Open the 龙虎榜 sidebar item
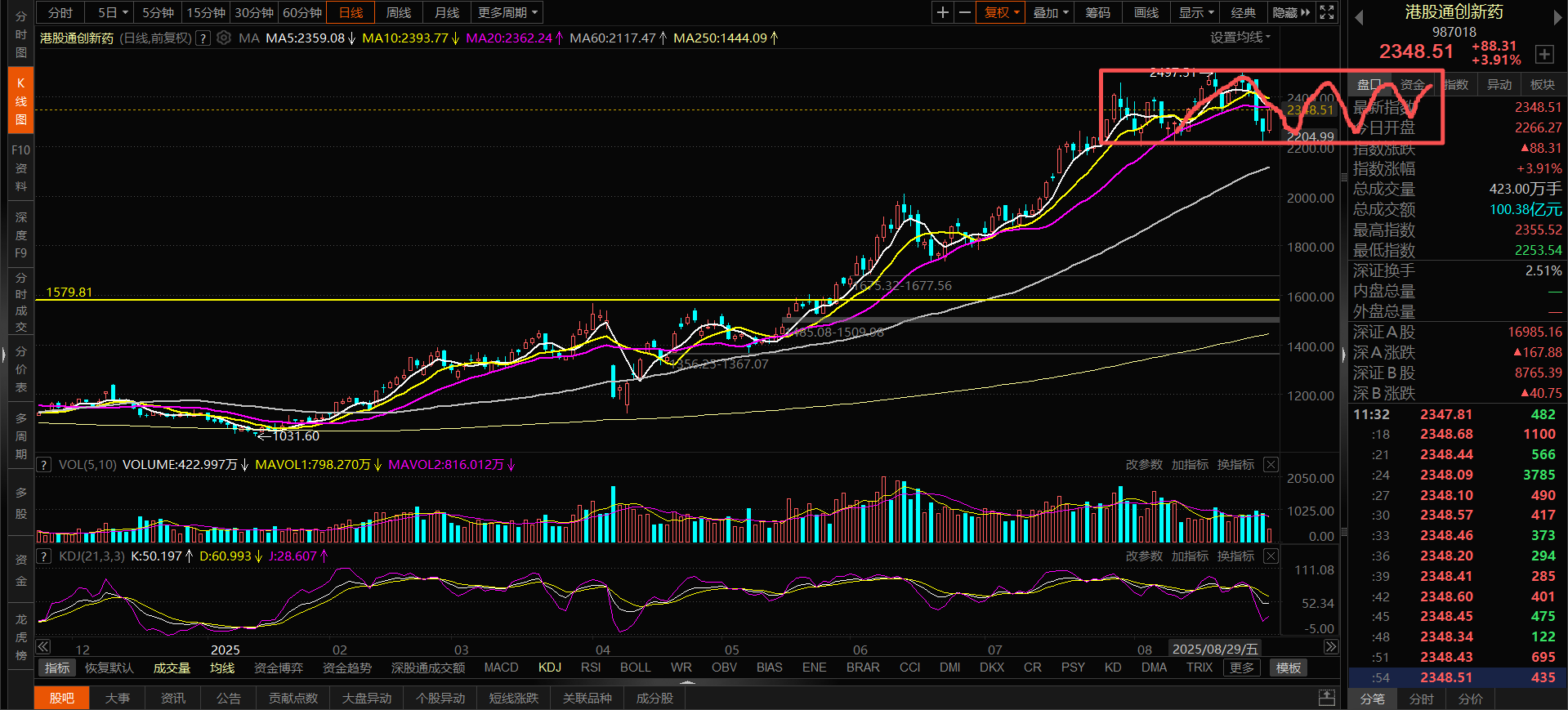This screenshot has width=1568, height=710. (20, 636)
